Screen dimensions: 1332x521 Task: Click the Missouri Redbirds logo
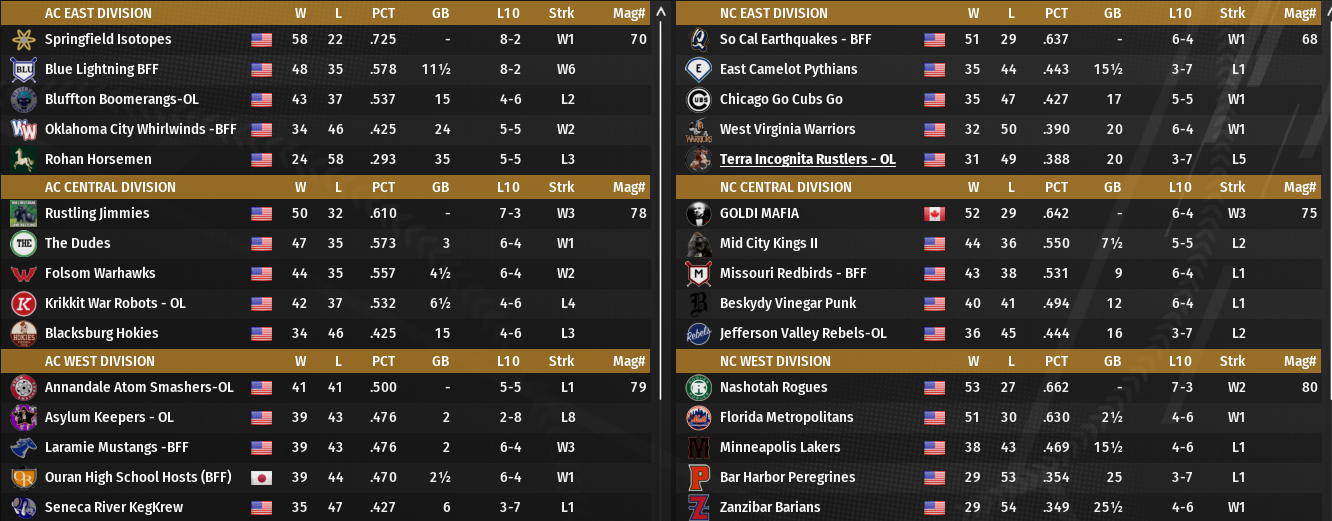click(x=698, y=274)
